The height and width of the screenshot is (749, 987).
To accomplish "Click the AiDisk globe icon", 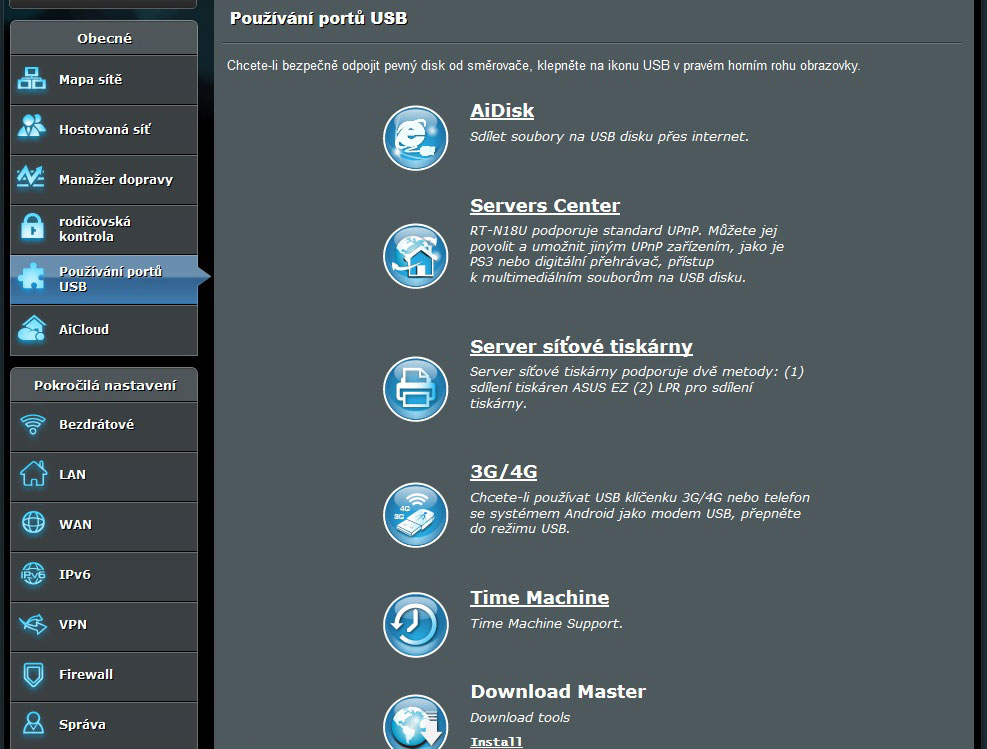I will pyautogui.click(x=415, y=138).
